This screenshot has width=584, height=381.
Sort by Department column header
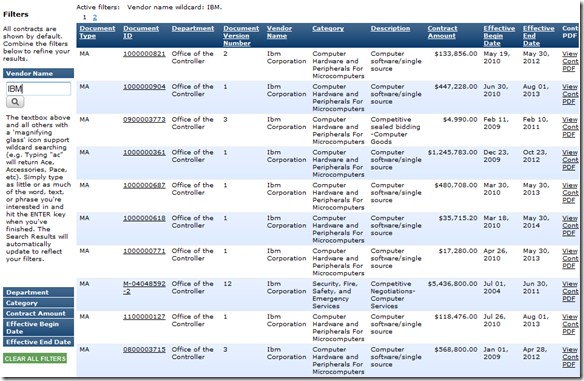193,28
